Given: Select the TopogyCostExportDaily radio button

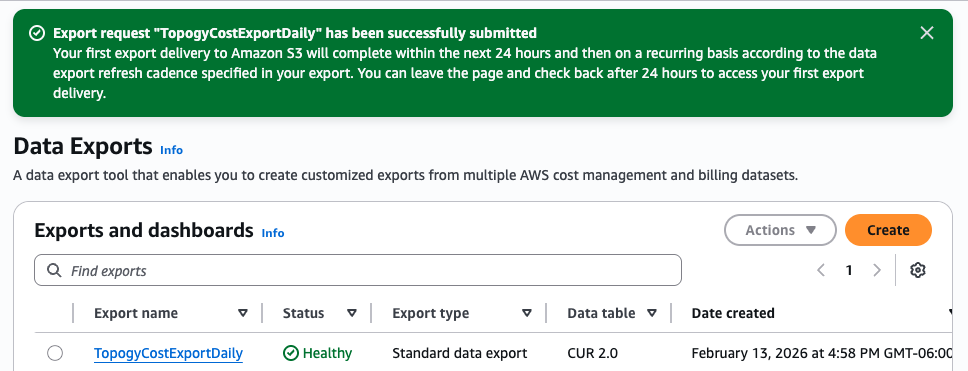Looking at the screenshot, I should (55, 353).
